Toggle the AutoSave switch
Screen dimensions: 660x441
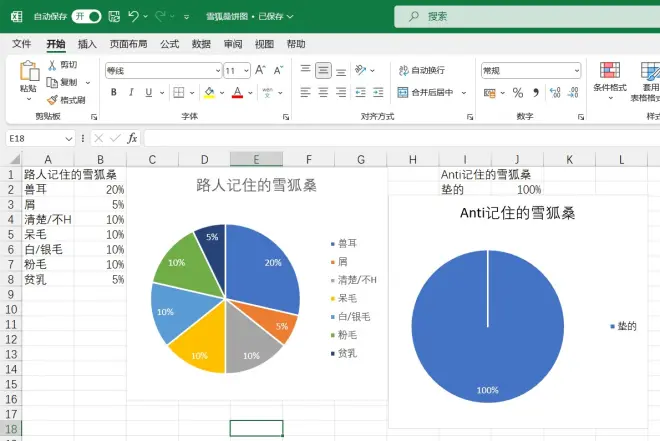coord(87,17)
